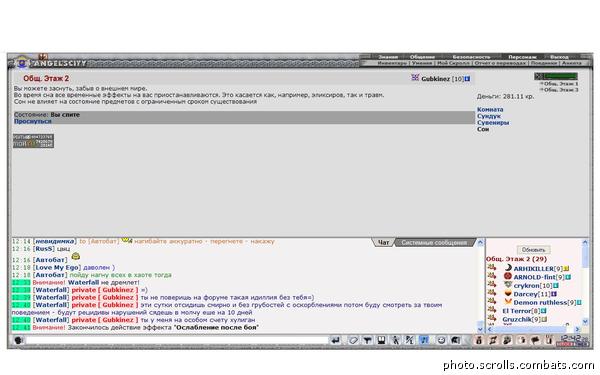The width and height of the screenshot is (600, 375).
Task: Click player list horizontal scroll right arrow
Action: 577,329
